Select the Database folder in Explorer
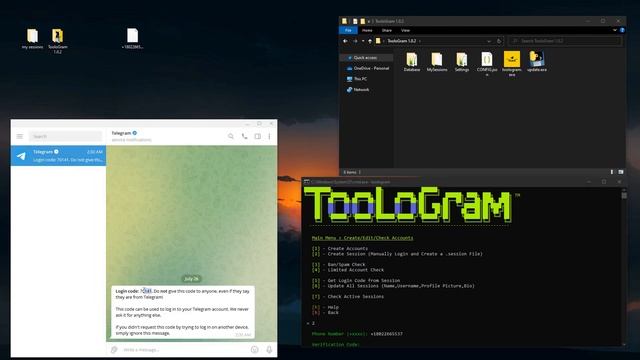The image size is (640, 360). pos(412,62)
